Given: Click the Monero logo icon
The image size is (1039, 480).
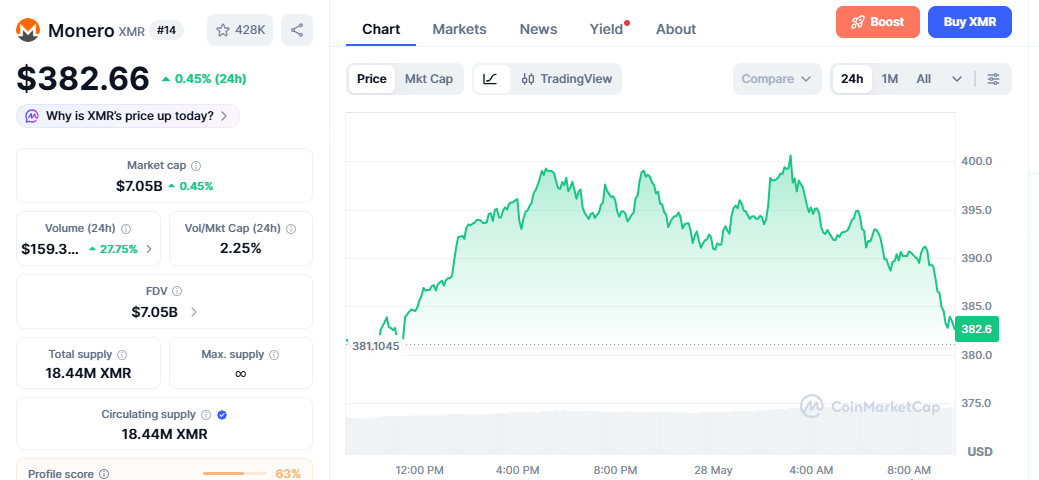Looking at the screenshot, I should [x=28, y=30].
